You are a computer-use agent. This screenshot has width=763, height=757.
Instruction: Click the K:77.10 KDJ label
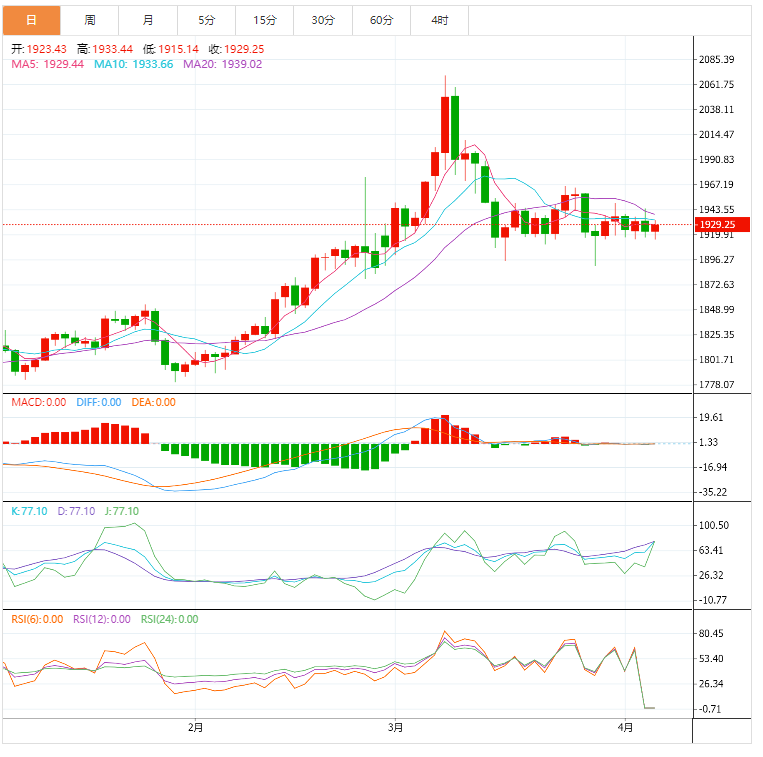click(29, 511)
